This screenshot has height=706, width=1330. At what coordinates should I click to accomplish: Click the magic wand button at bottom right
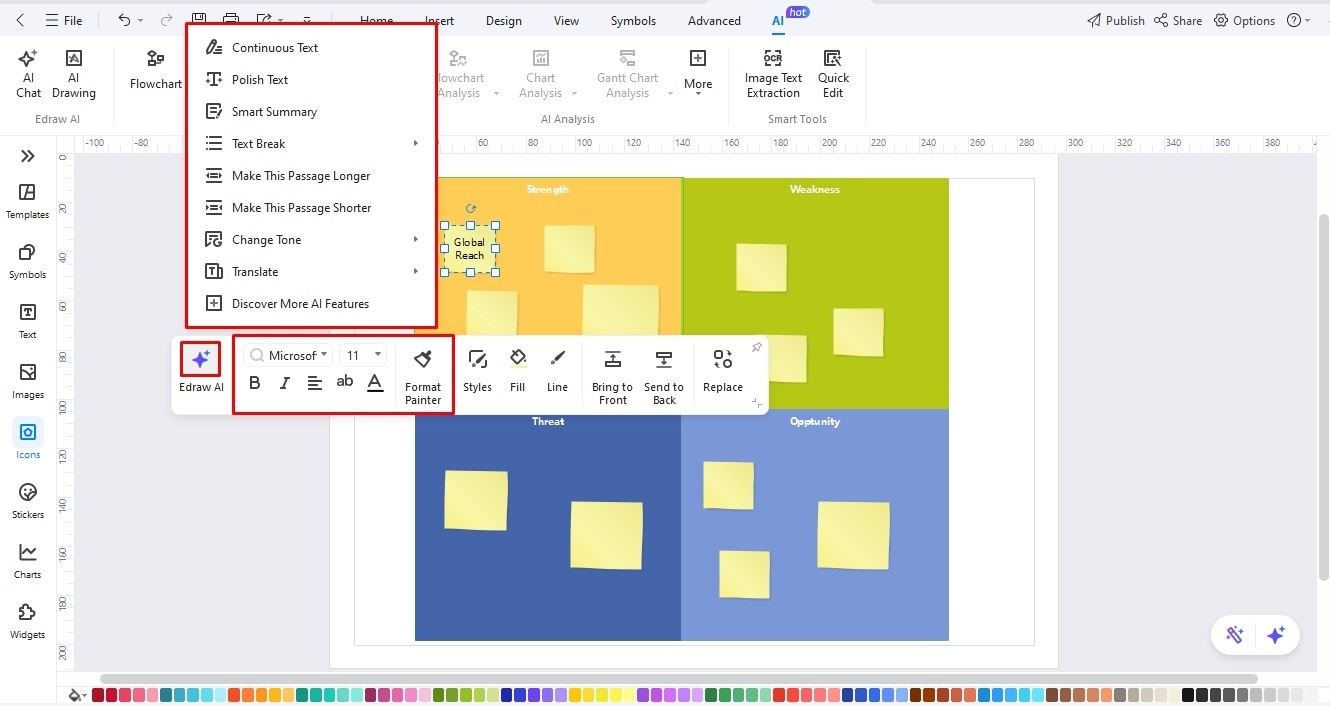(x=1235, y=635)
